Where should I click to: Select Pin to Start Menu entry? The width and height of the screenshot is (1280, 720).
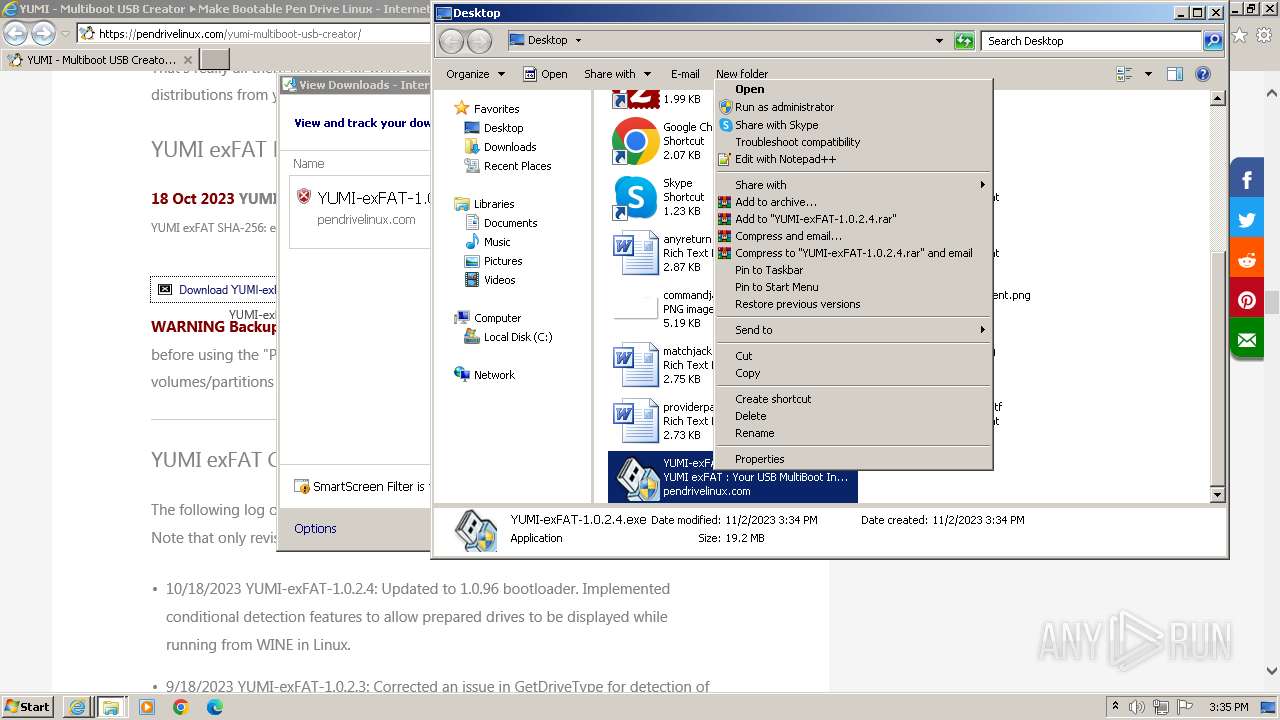[x=854, y=287]
